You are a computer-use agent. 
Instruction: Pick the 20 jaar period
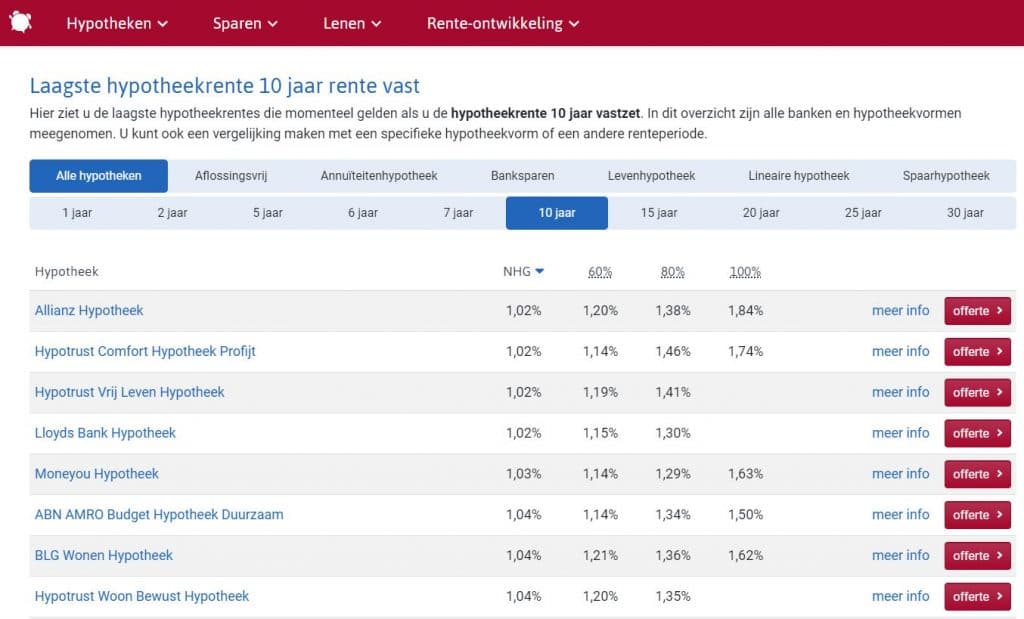761,213
